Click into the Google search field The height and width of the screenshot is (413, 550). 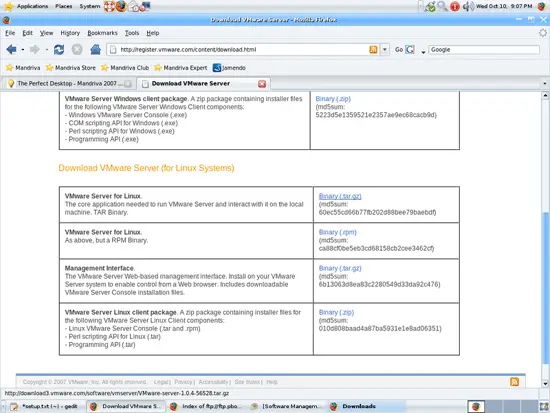coord(484,50)
